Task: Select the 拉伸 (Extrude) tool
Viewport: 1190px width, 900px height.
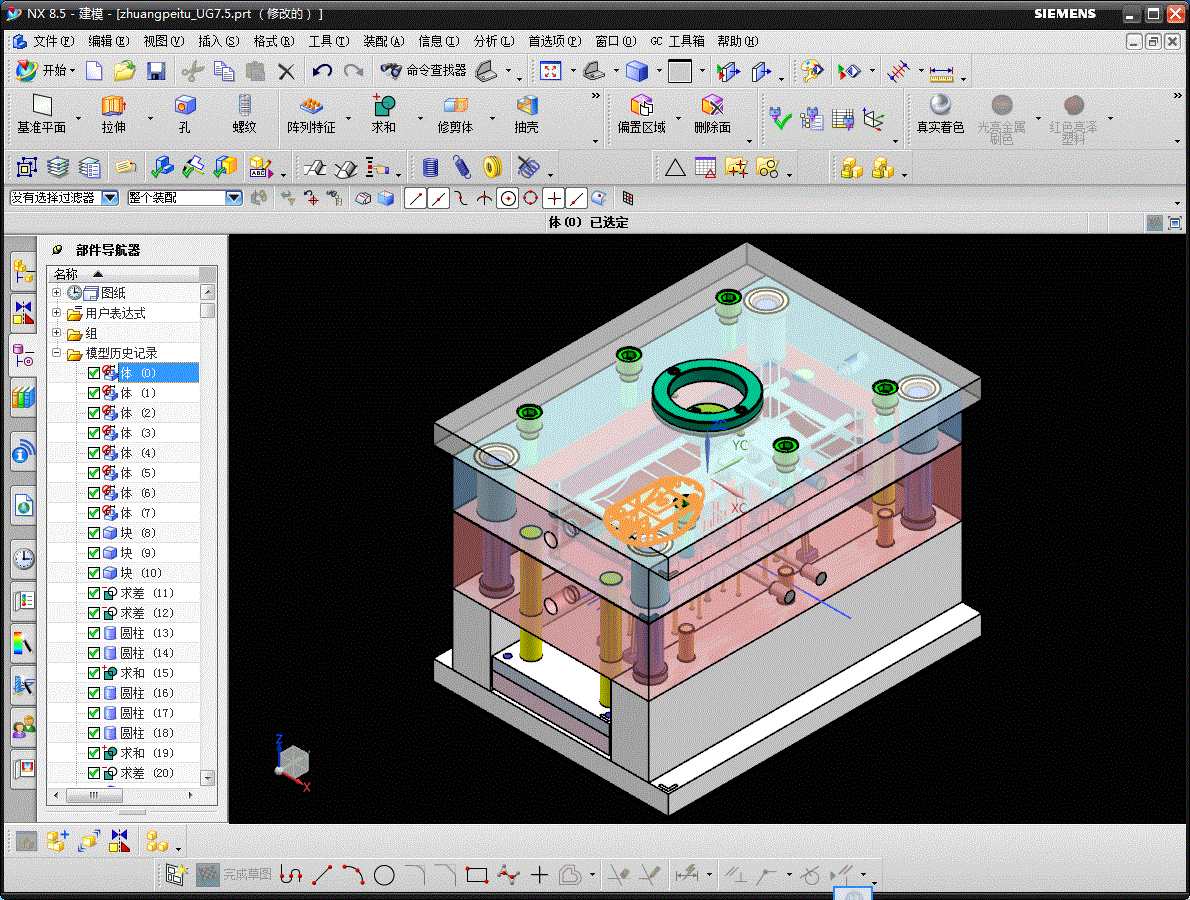Action: [113, 114]
